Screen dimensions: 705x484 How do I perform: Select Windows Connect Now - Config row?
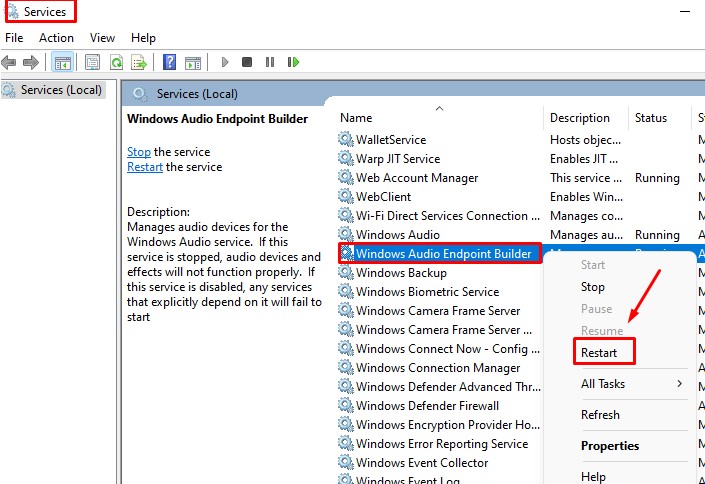tap(439, 349)
